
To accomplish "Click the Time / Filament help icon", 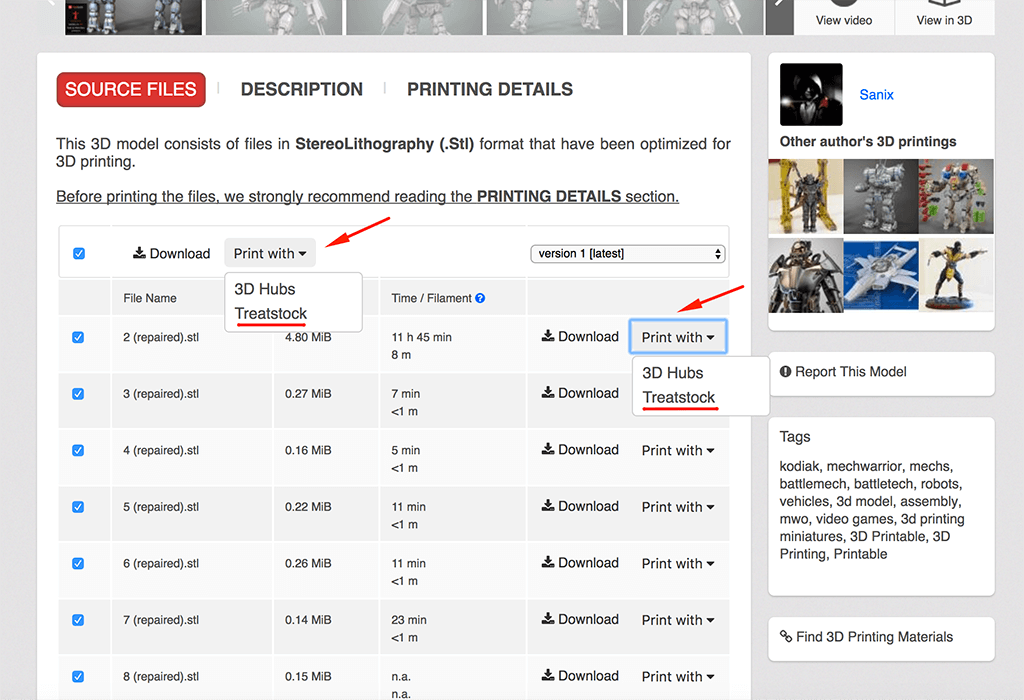I will tap(481, 298).
